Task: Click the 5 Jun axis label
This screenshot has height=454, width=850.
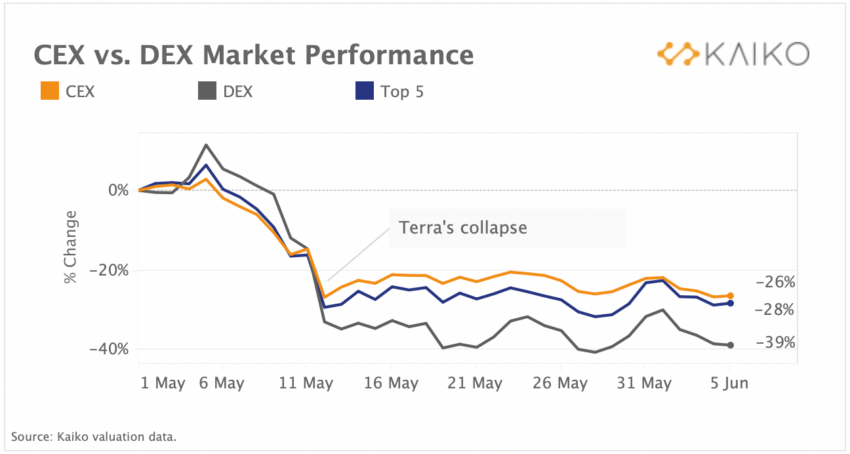Action: tap(730, 383)
